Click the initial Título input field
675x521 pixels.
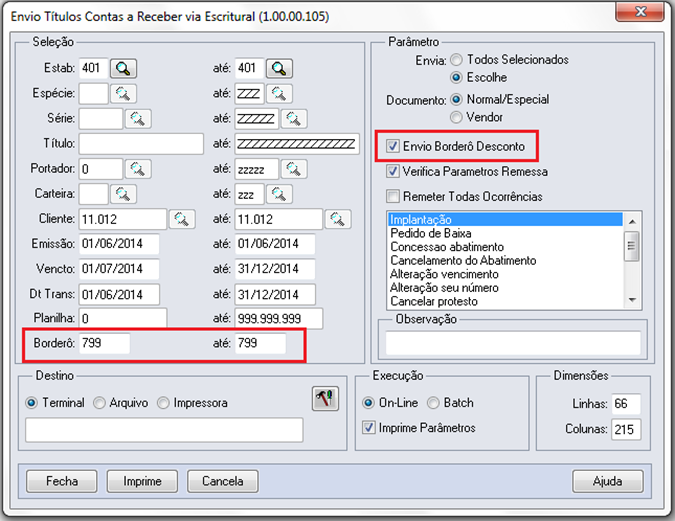point(141,143)
